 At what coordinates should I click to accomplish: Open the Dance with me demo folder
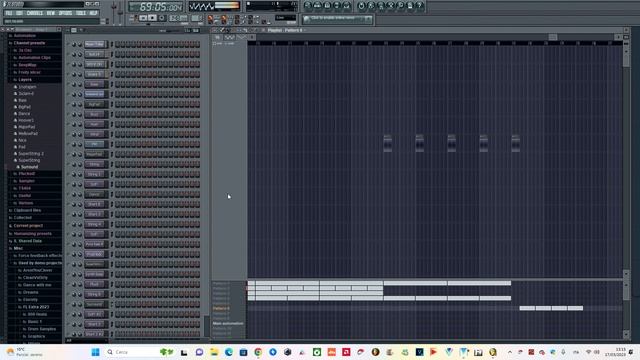click(37, 285)
